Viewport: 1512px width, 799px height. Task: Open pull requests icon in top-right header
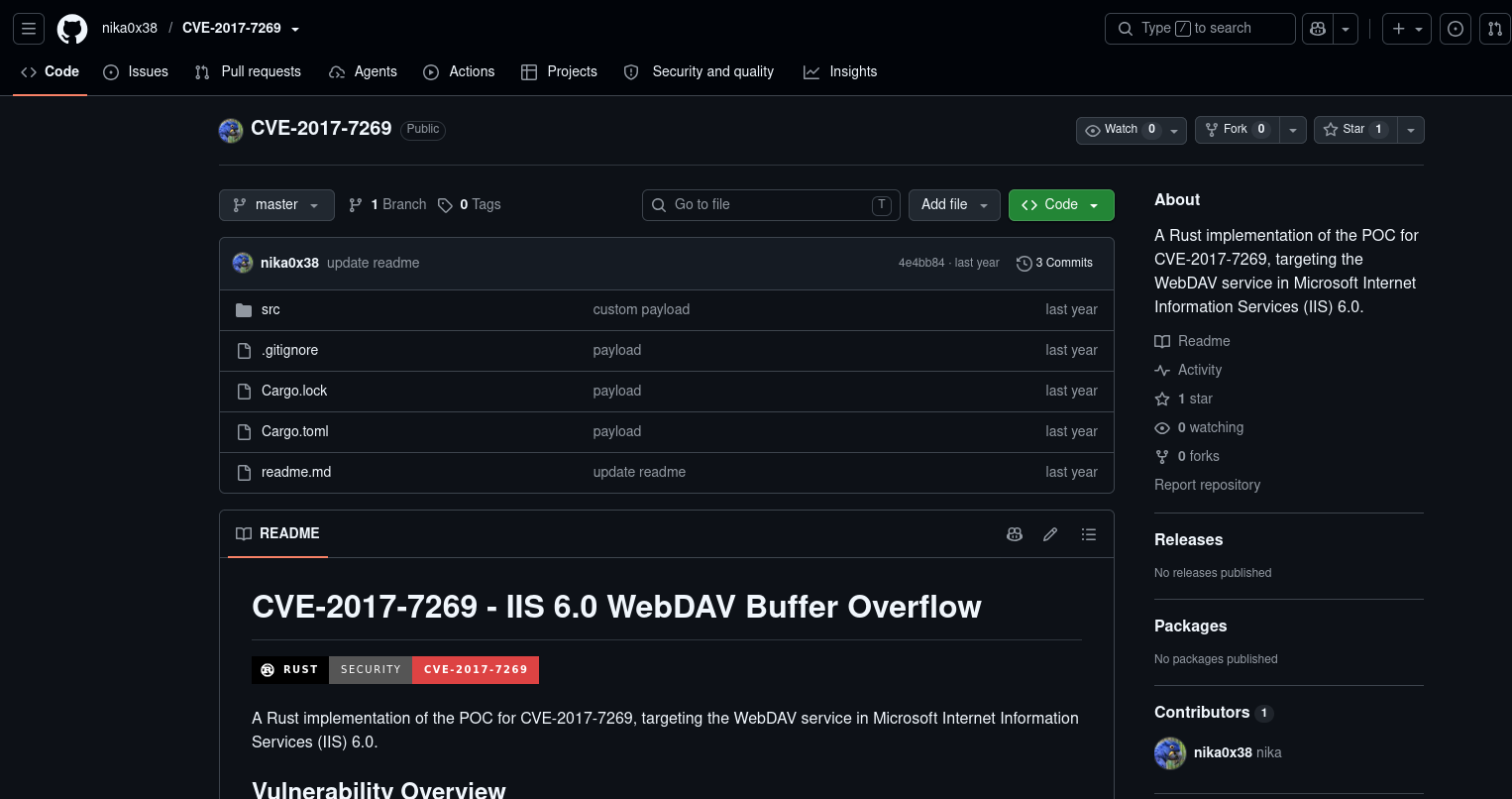tap(1495, 29)
